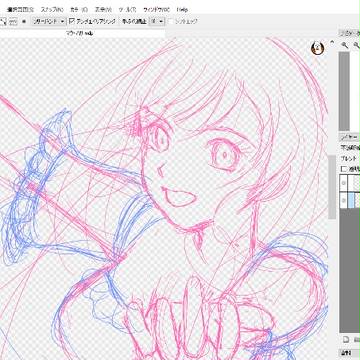Open the ウィンドウ (Window) menu
The image size is (360, 360).
tap(156, 9)
